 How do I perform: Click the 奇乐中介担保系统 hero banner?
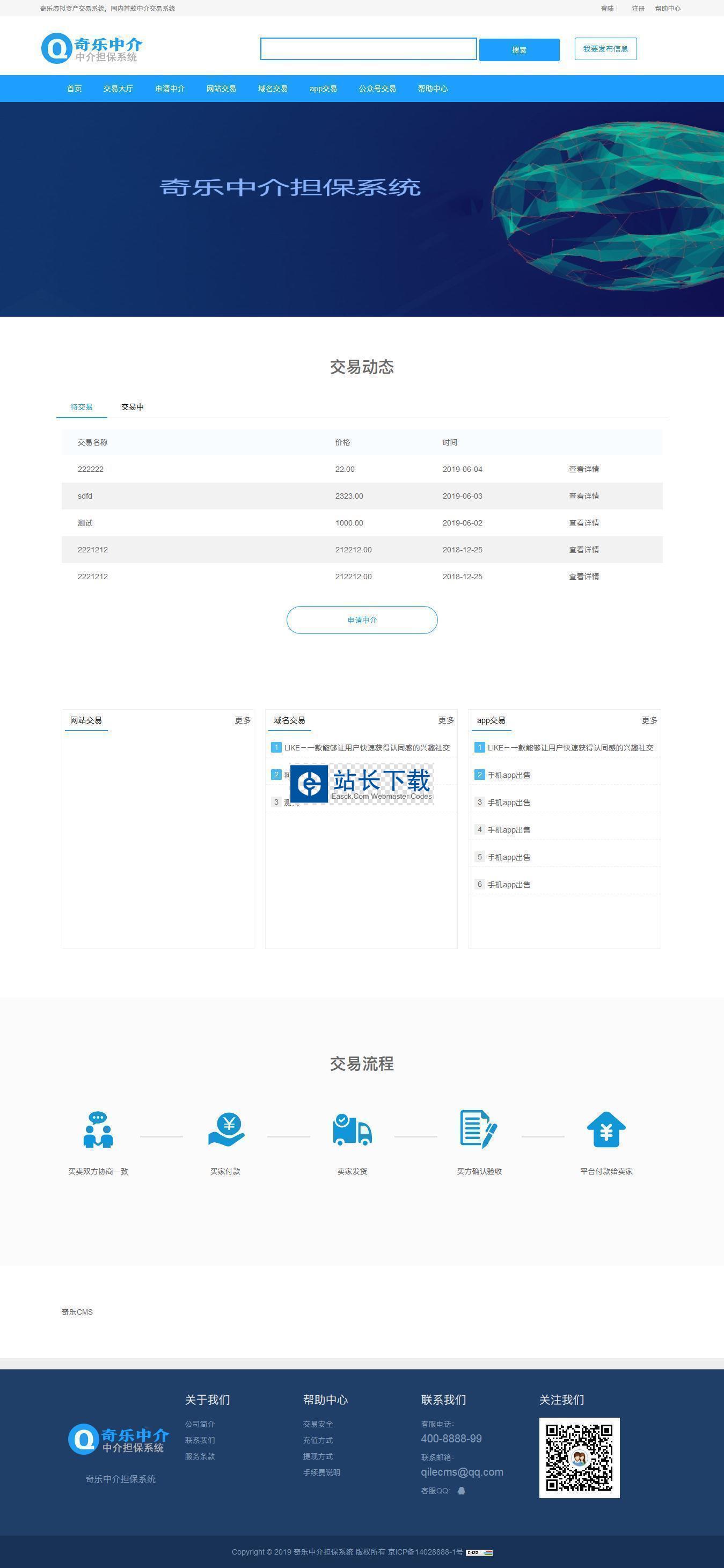(362, 209)
